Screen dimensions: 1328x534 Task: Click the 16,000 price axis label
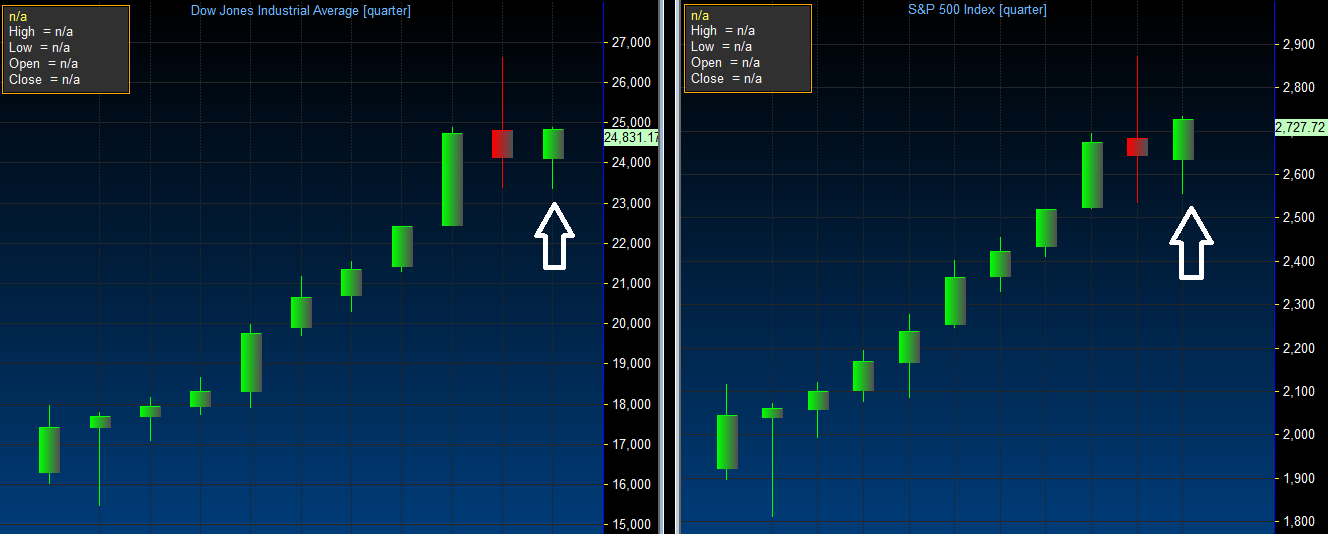pos(631,484)
